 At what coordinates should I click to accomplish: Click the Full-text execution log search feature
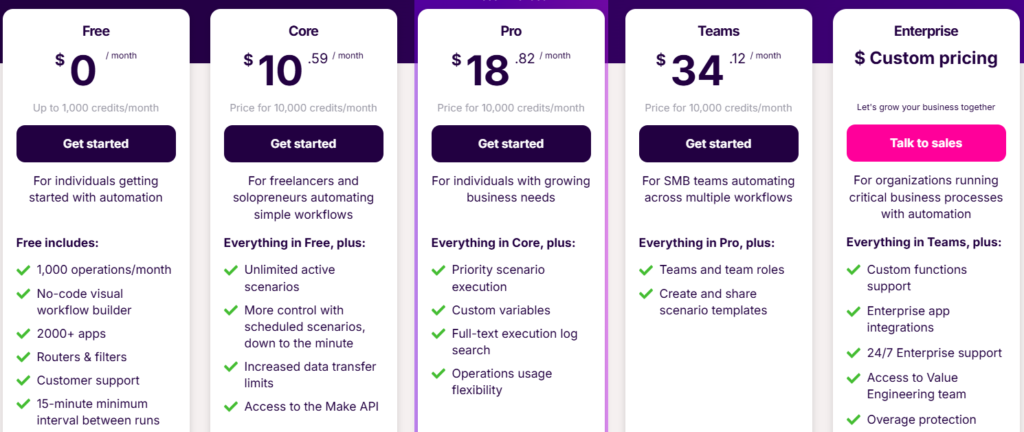[515, 342]
